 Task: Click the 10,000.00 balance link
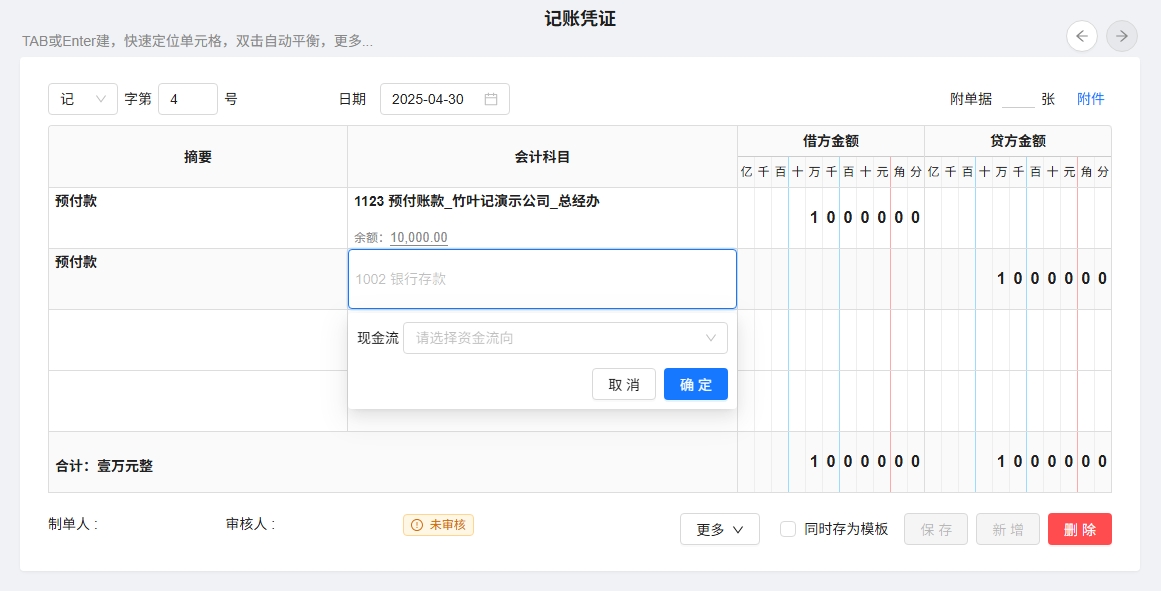[x=418, y=238]
